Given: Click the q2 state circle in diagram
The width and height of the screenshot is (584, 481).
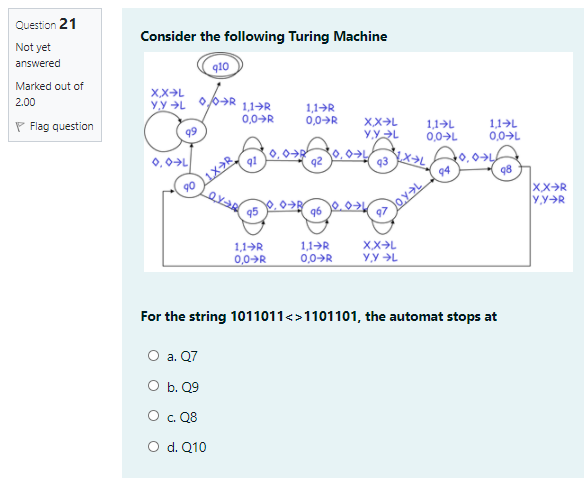Looking at the screenshot, I should [317, 162].
